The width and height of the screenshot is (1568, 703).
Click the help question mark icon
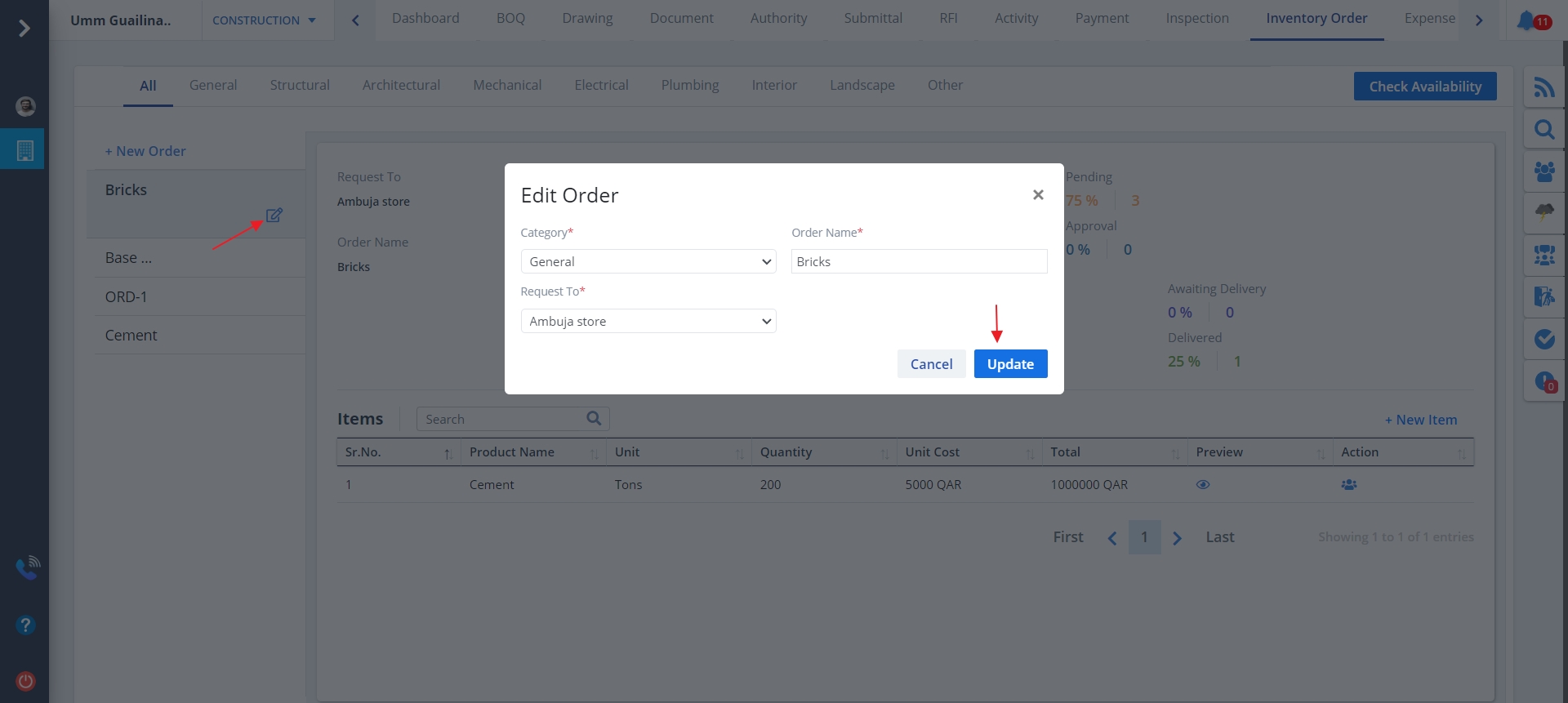click(25, 625)
